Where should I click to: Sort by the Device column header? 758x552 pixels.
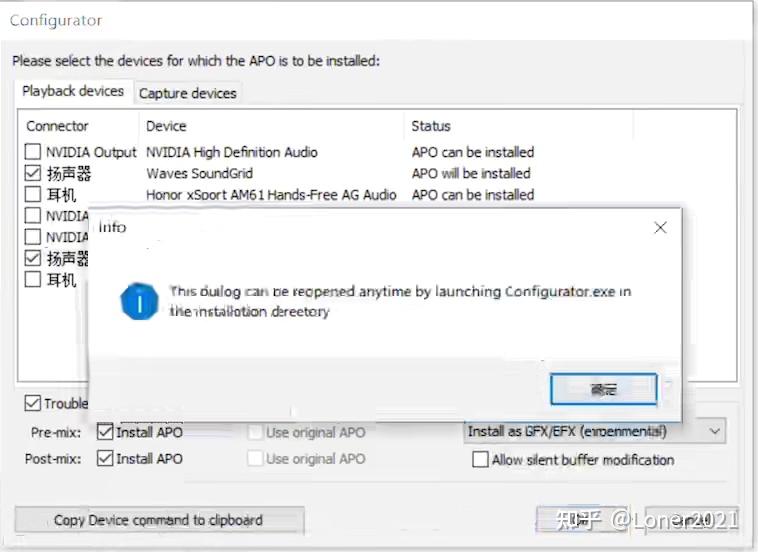tap(166, 126)
